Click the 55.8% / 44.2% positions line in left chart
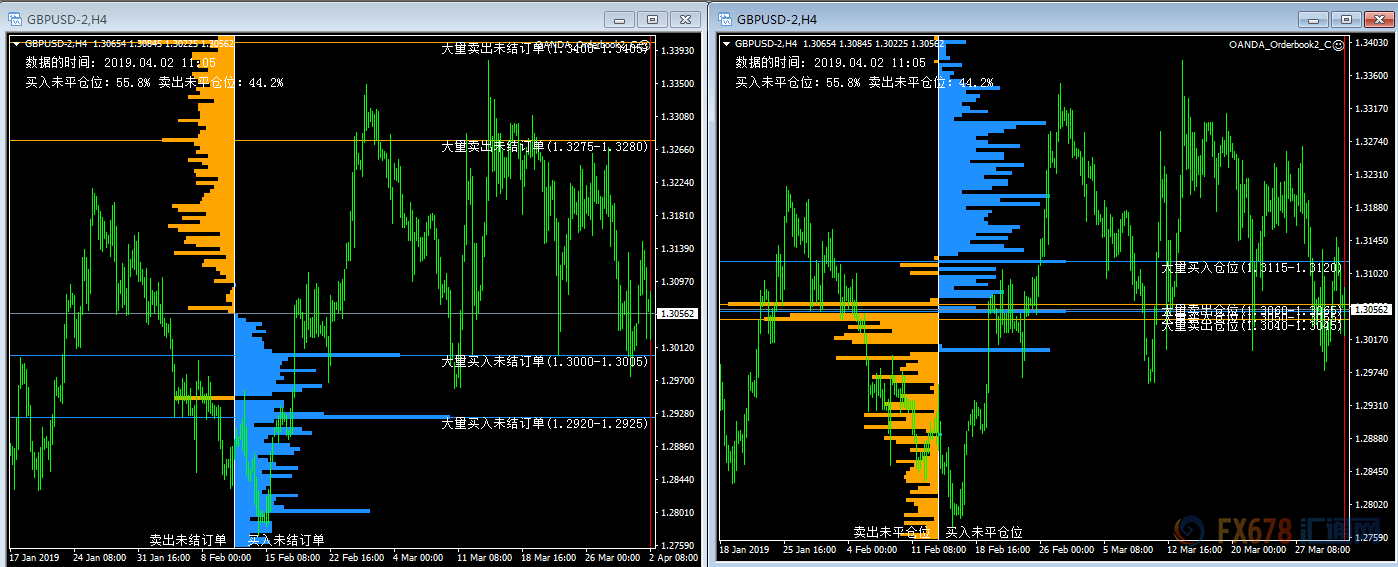The image size is (1398, 567). tap(154, 82)
